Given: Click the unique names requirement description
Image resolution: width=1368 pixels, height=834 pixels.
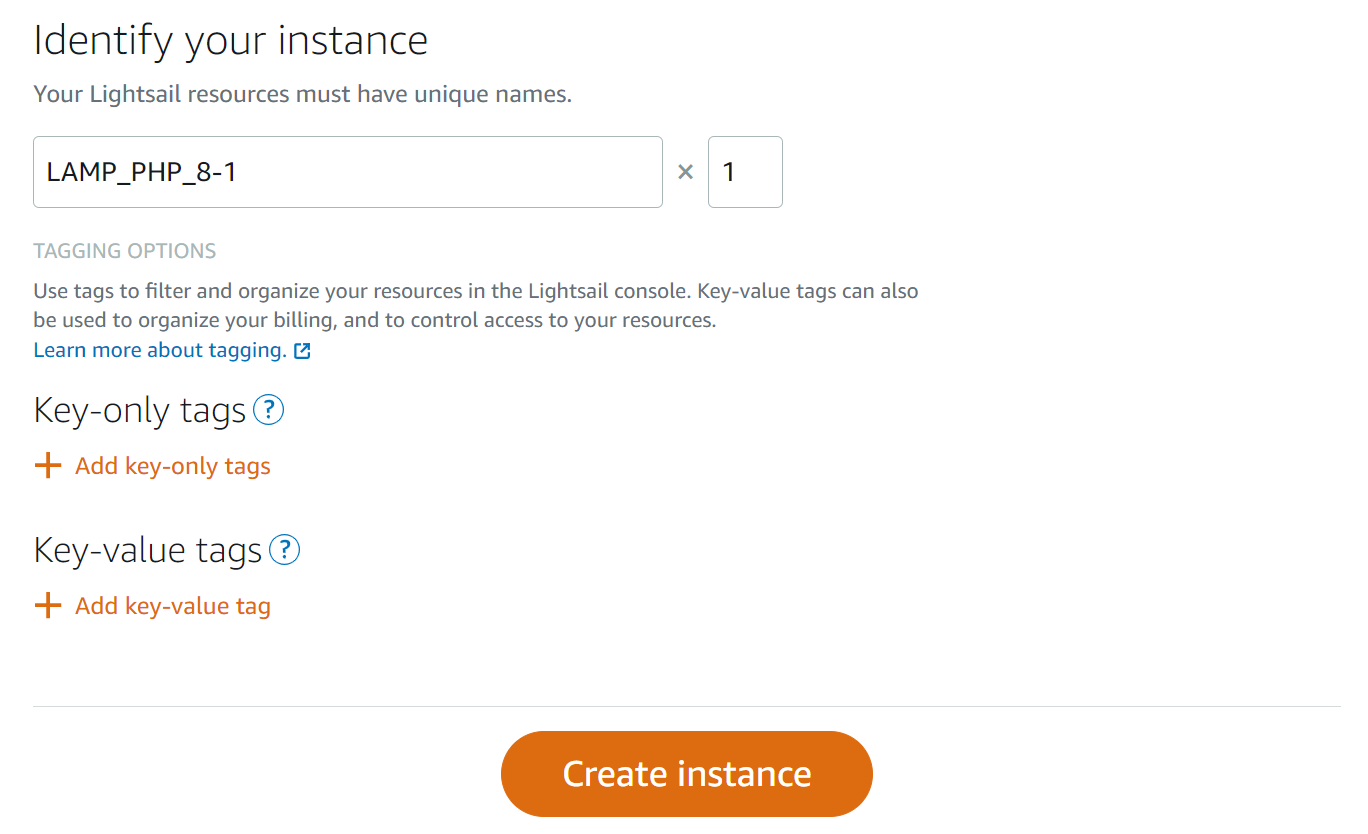Looking at the screenshot, I should pos(303,95).
